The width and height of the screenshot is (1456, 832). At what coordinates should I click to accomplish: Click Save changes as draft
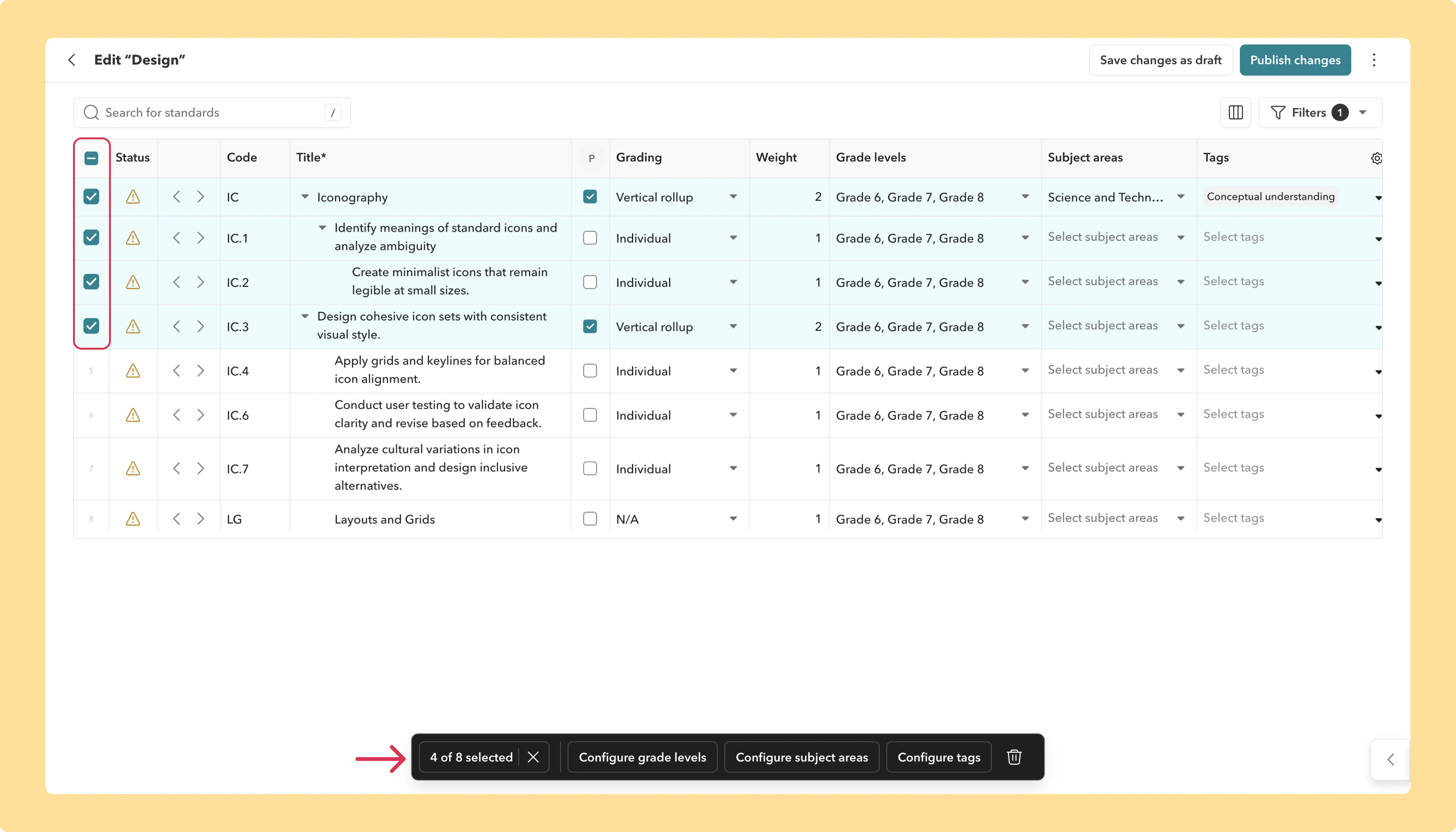tap(1160, 60)
